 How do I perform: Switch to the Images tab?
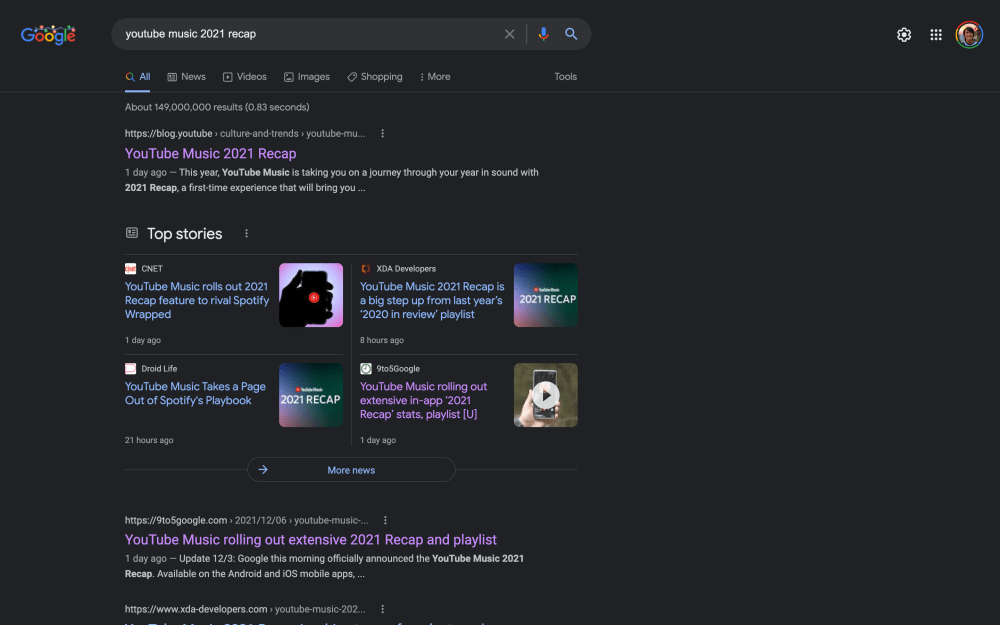(306, 77)
